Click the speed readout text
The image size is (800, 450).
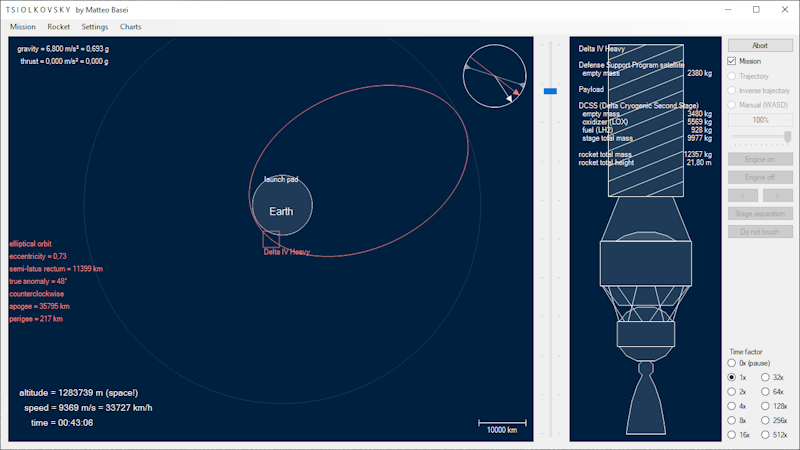pyautogui.click(x=88, y=408)
